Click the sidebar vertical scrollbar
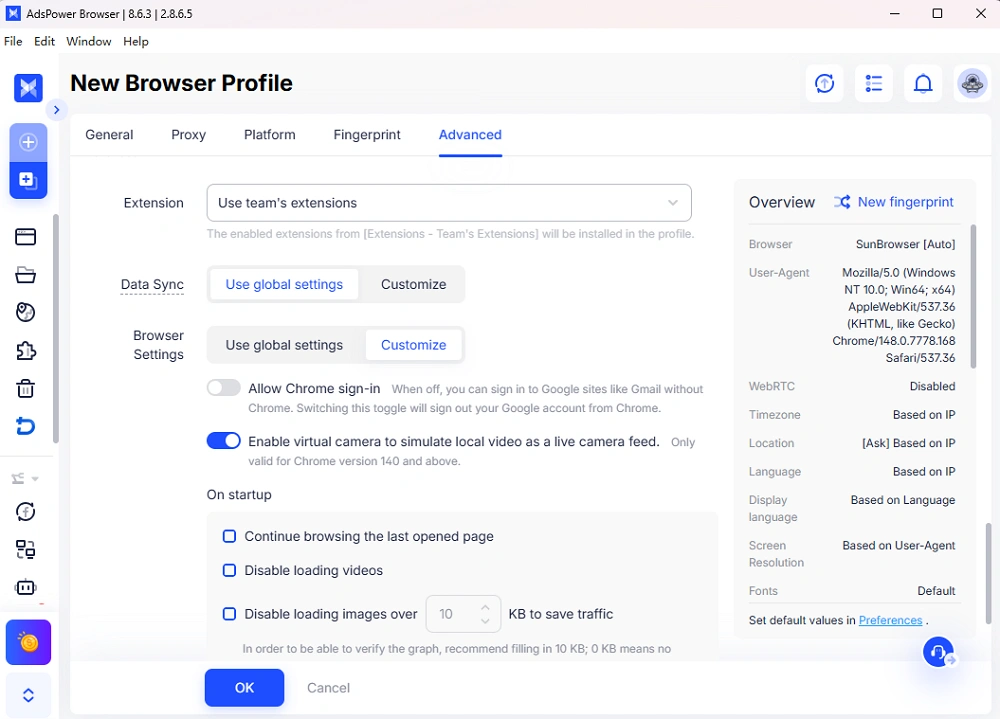The height and width of the screenshot is (719, 1000). coord(55,329)
